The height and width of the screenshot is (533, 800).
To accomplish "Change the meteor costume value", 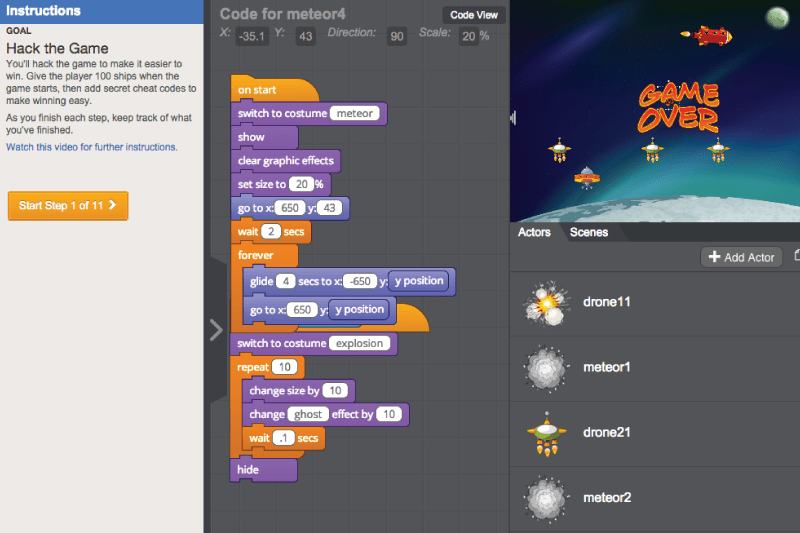I will pyautogui.click(x=355, y=113).
